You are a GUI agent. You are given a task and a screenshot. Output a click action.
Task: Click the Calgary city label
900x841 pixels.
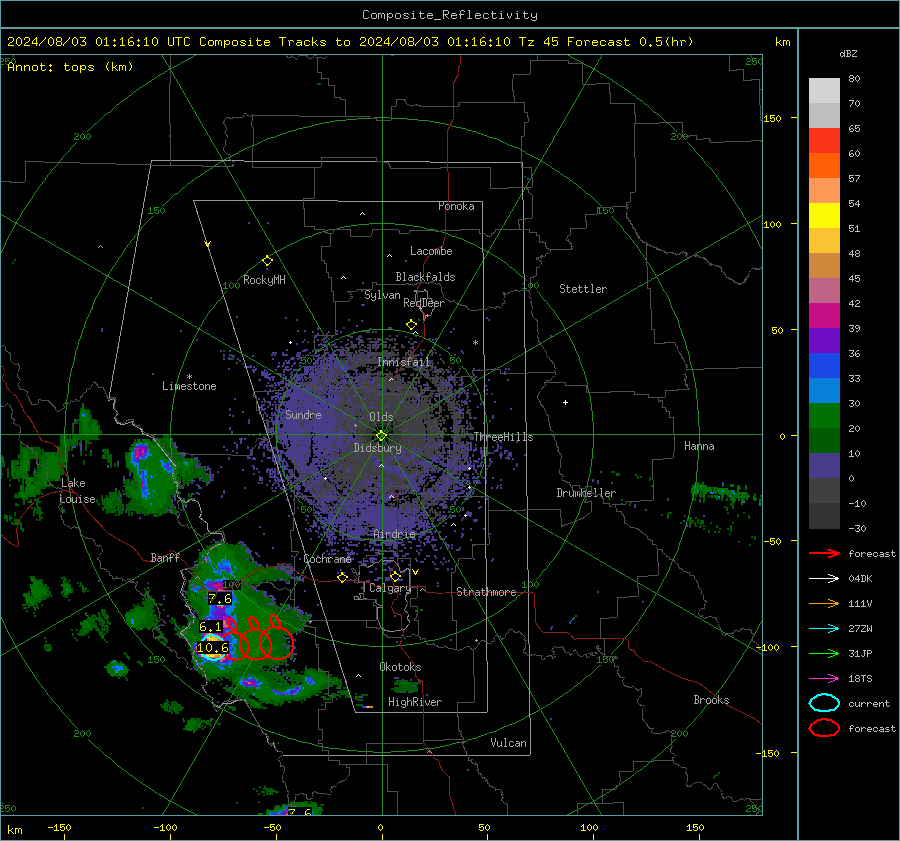click(390, 588)
